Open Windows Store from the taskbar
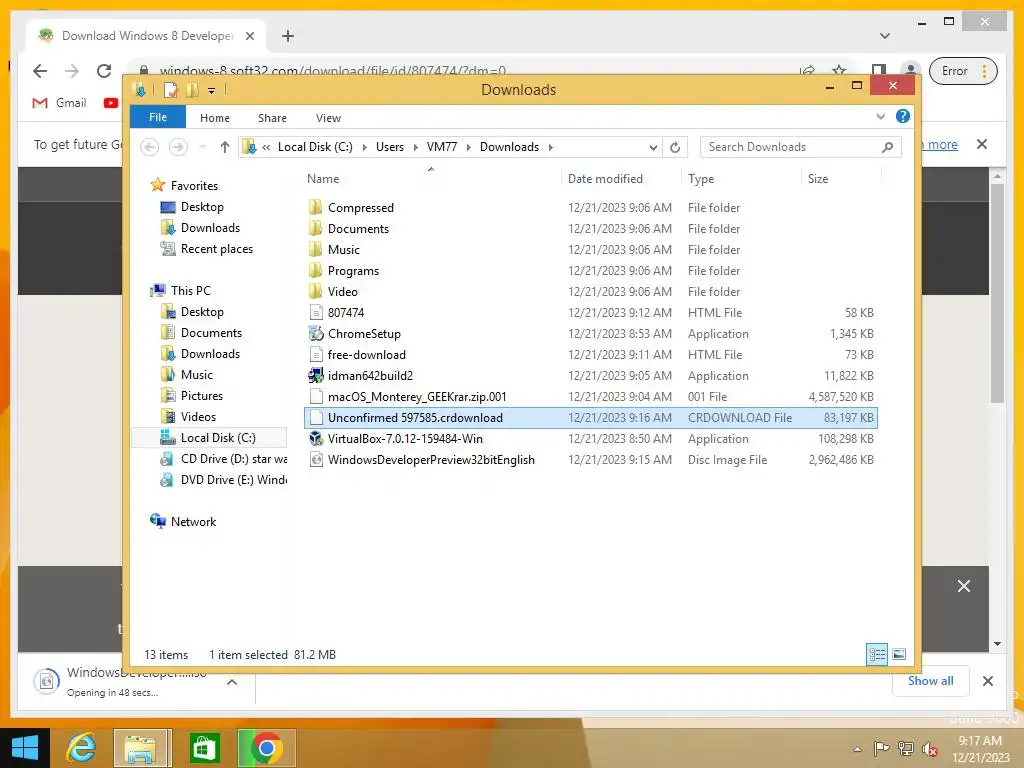The height and width of the screenshot is (768, 1024). [204, 748]
